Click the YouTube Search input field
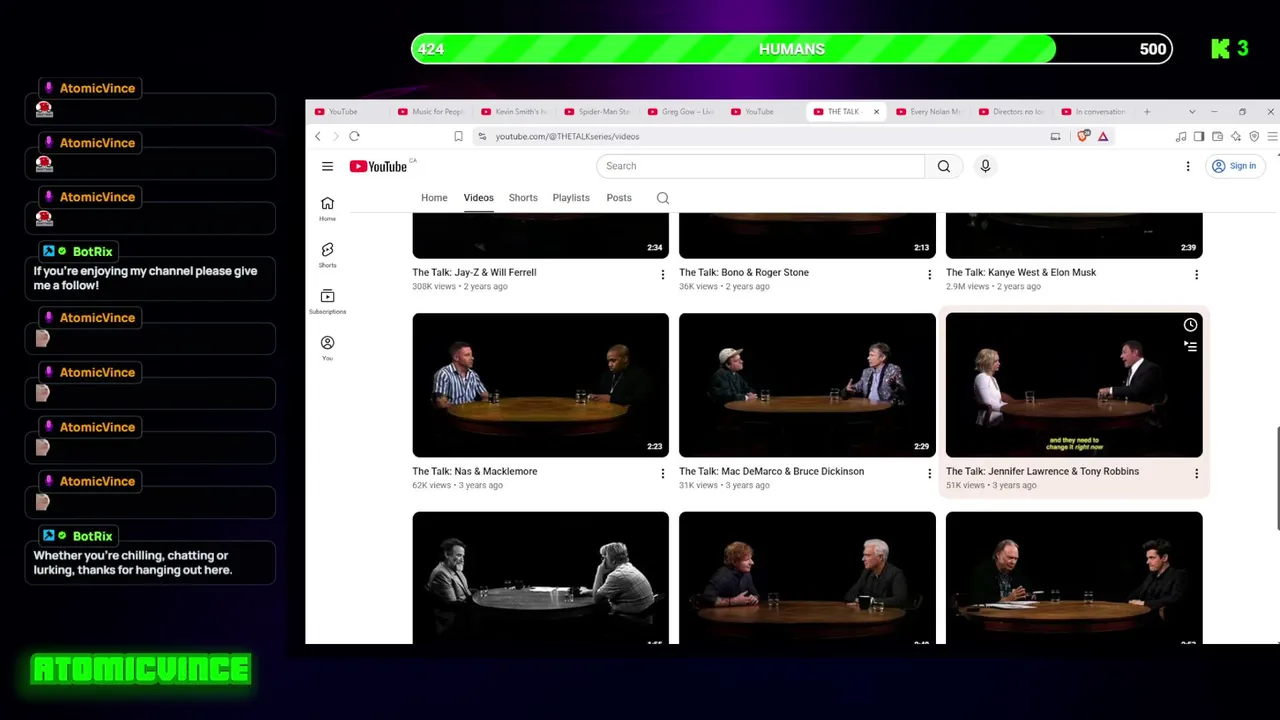The width and height of the screenshot is (1280, 720). click(x=760, y=166)
